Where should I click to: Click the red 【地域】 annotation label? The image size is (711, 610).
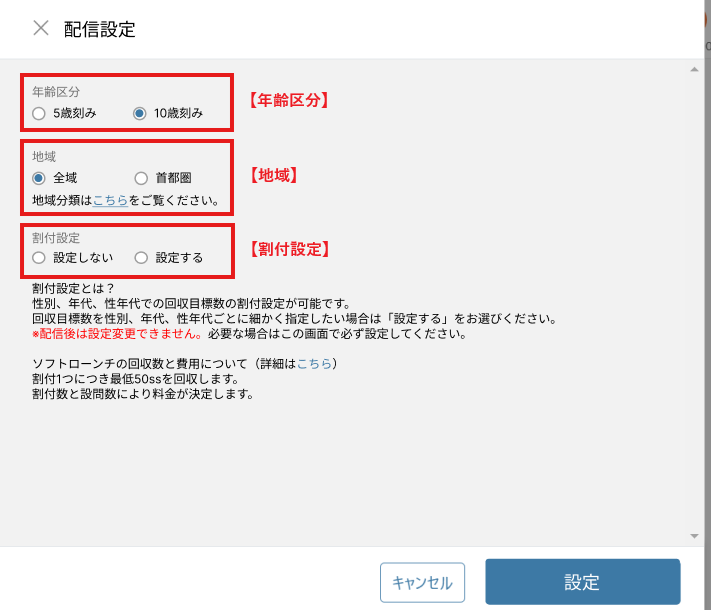click(274, 175)
